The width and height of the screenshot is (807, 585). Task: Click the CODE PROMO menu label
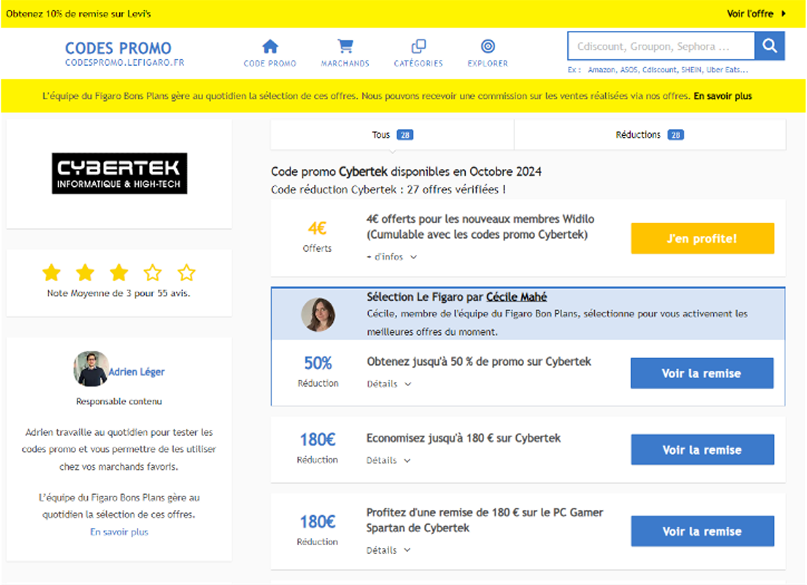270,64
